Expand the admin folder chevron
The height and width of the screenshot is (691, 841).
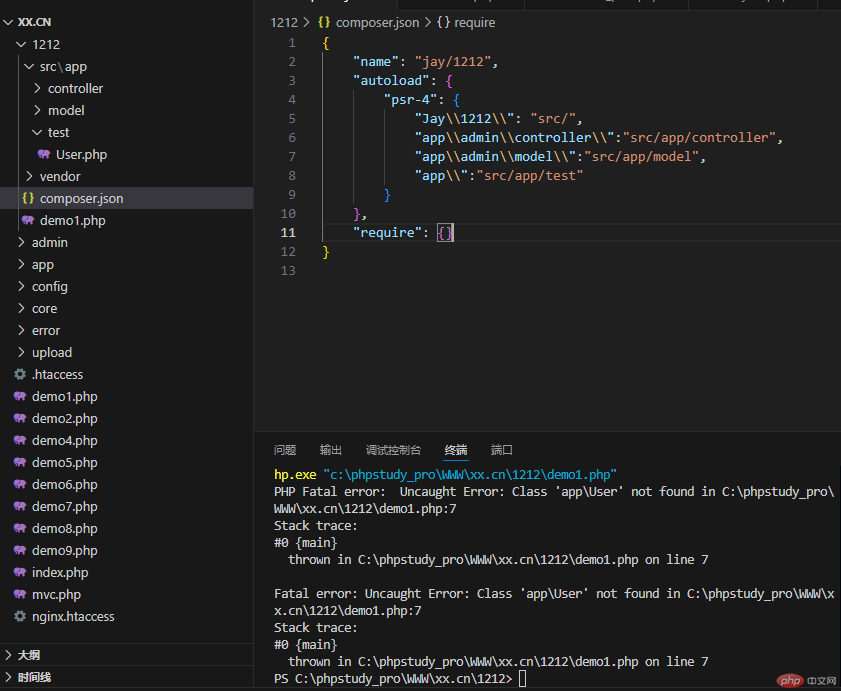point(21,242)
